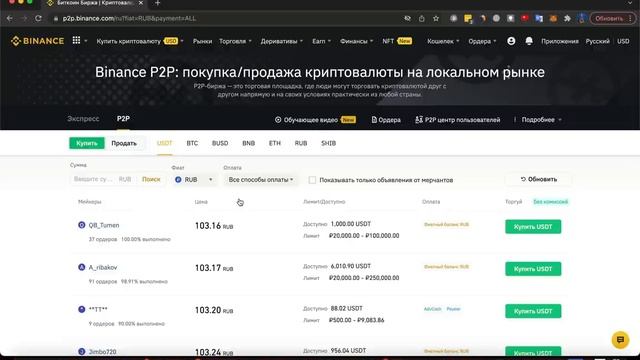Screen dimensions: 640x360
Task: Expand the Финансы dropdown menu
Action: pos(357,41)
